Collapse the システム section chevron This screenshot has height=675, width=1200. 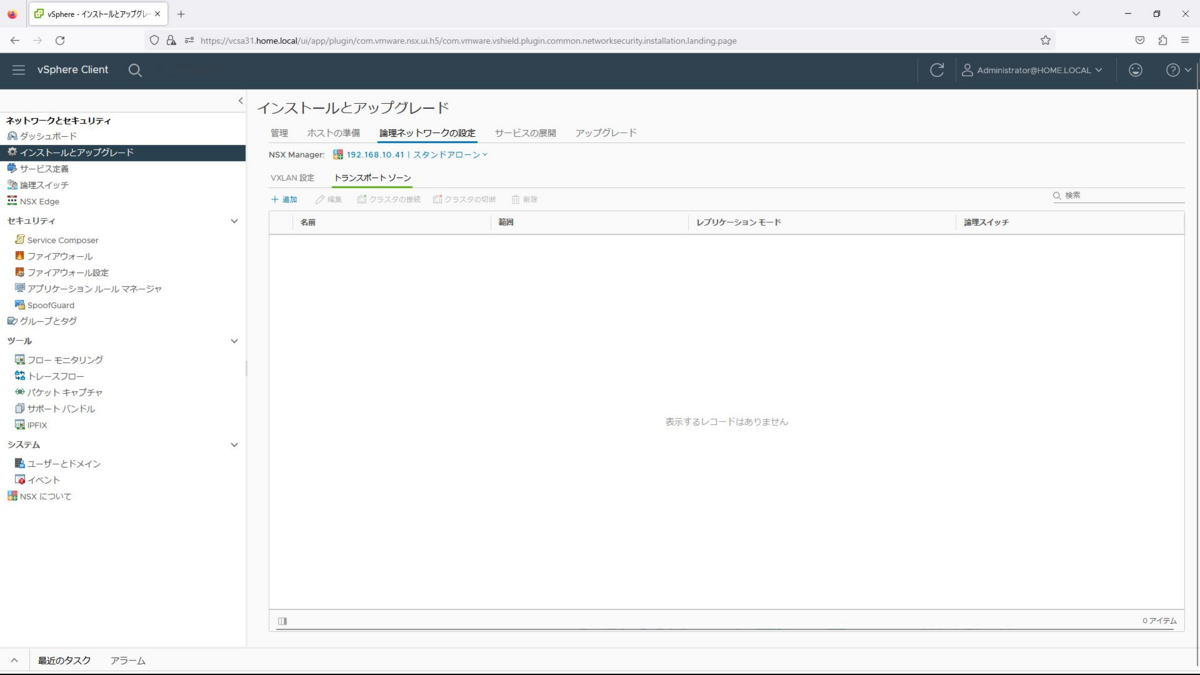235,445
